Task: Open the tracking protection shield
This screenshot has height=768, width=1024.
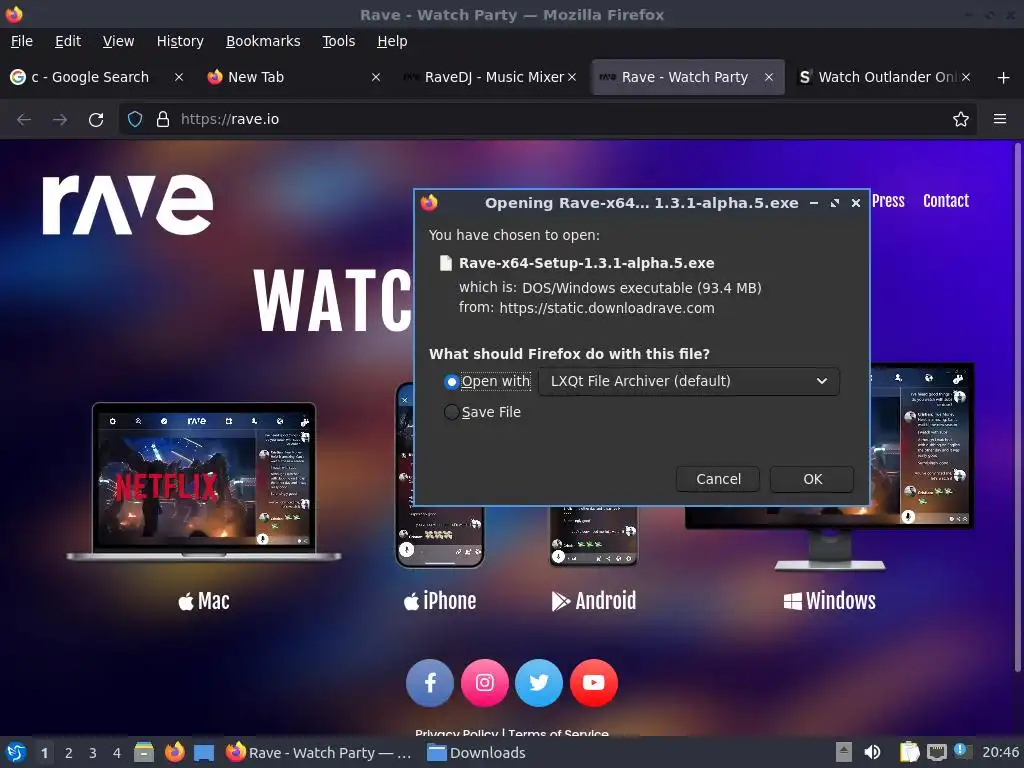Action: pyautogui.click(x=135, y=120)
